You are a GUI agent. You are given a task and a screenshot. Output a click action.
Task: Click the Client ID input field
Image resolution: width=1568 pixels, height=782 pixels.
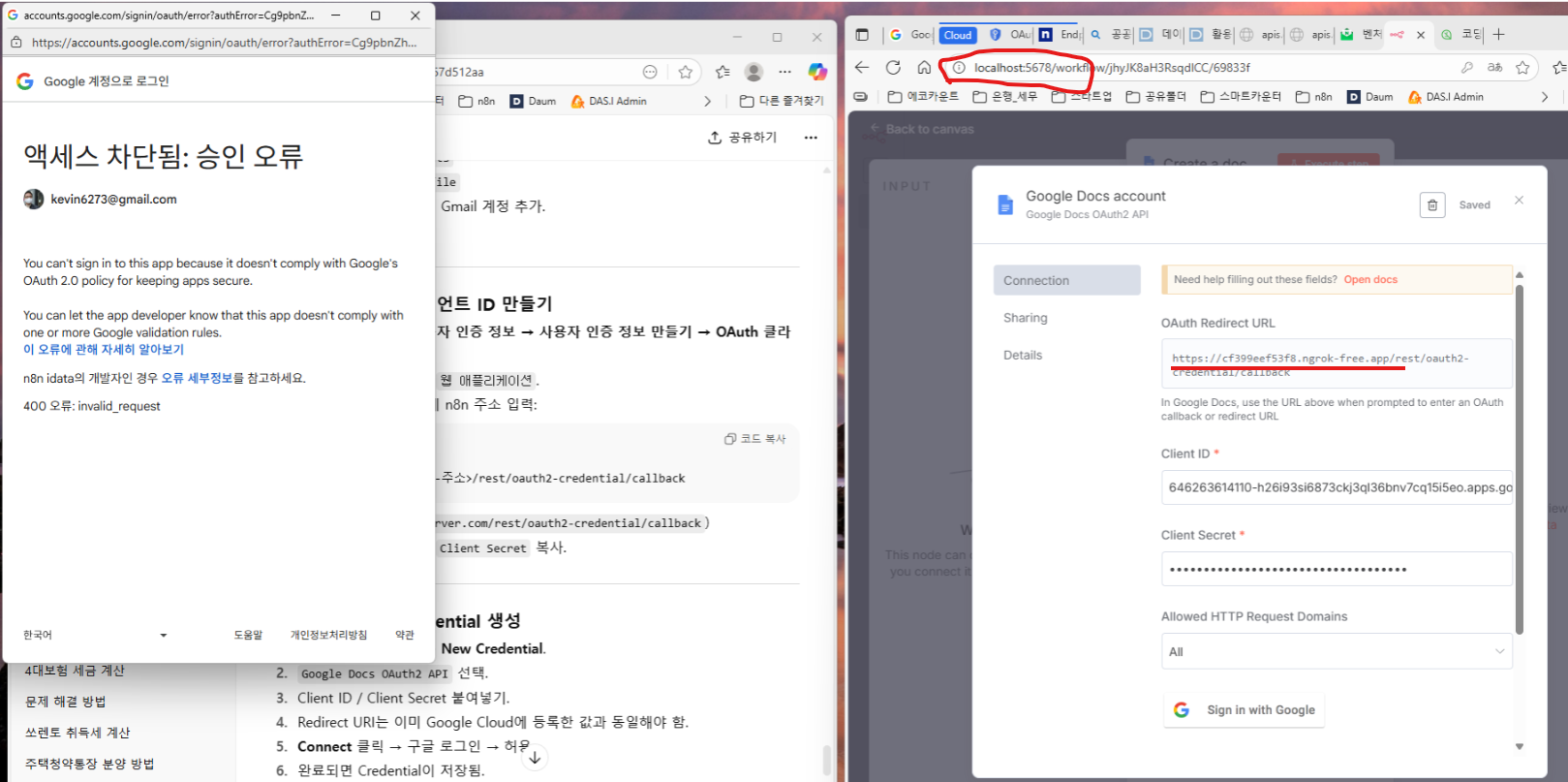[1337, 487]
